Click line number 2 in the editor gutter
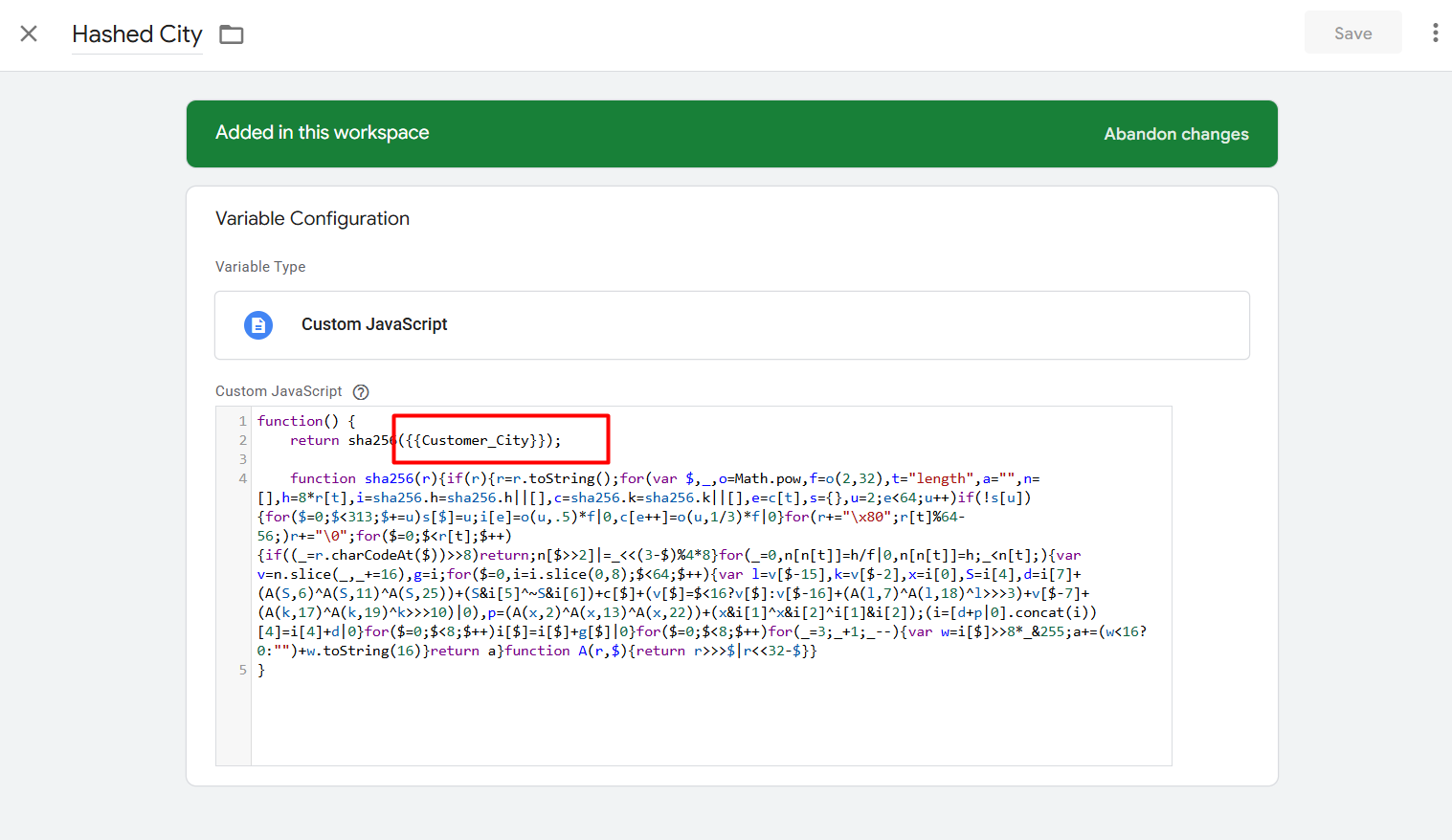The height and width of the screenshot is (840, 1452). [243, 440]
